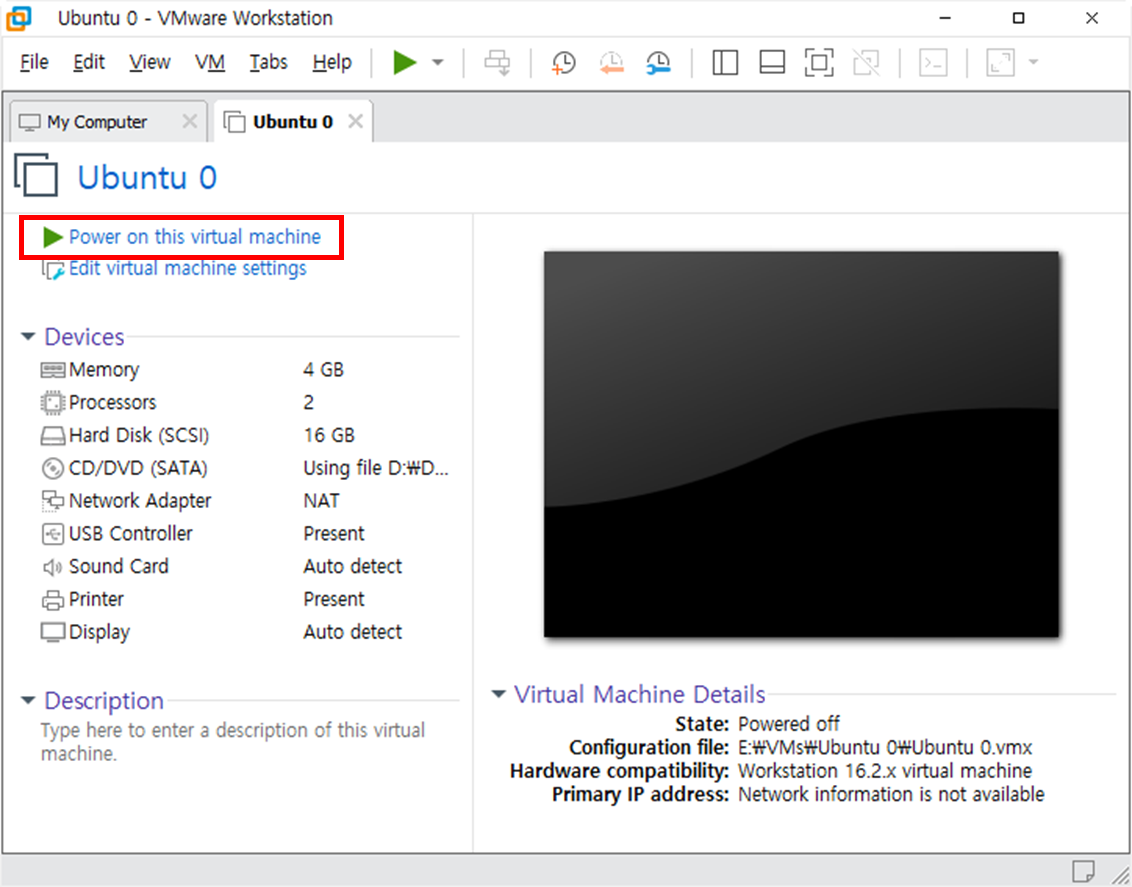Click the Processors device icon
Image resolution: width=1132 pixels, height=887 pixels.
click(53, 403)
